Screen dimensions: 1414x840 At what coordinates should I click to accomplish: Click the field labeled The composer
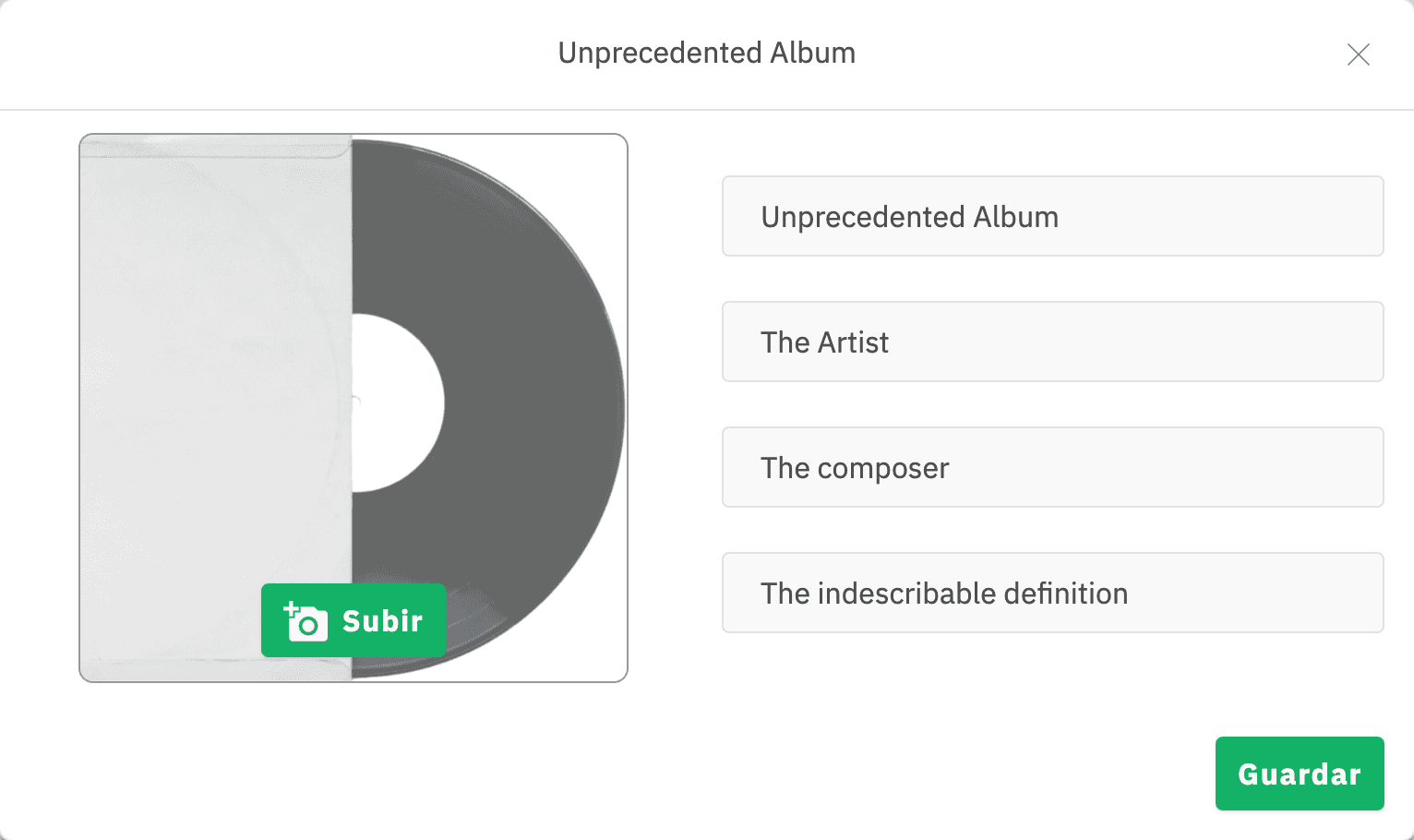(x=1052, y=467)
